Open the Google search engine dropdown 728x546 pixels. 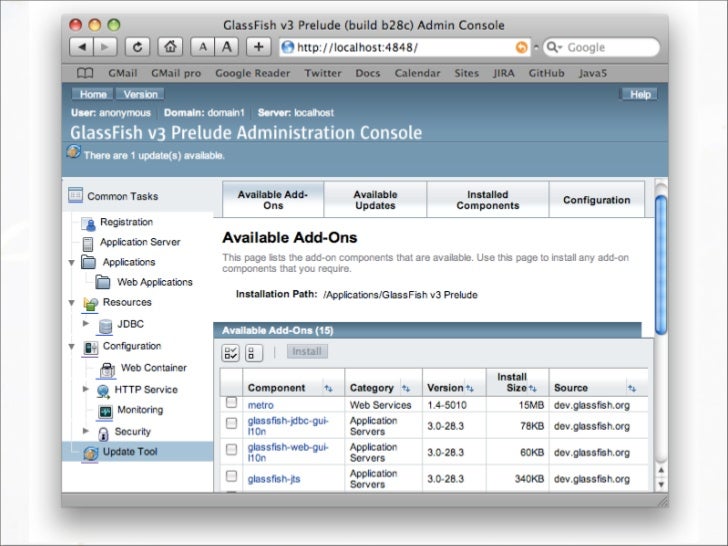coord(554,47)
